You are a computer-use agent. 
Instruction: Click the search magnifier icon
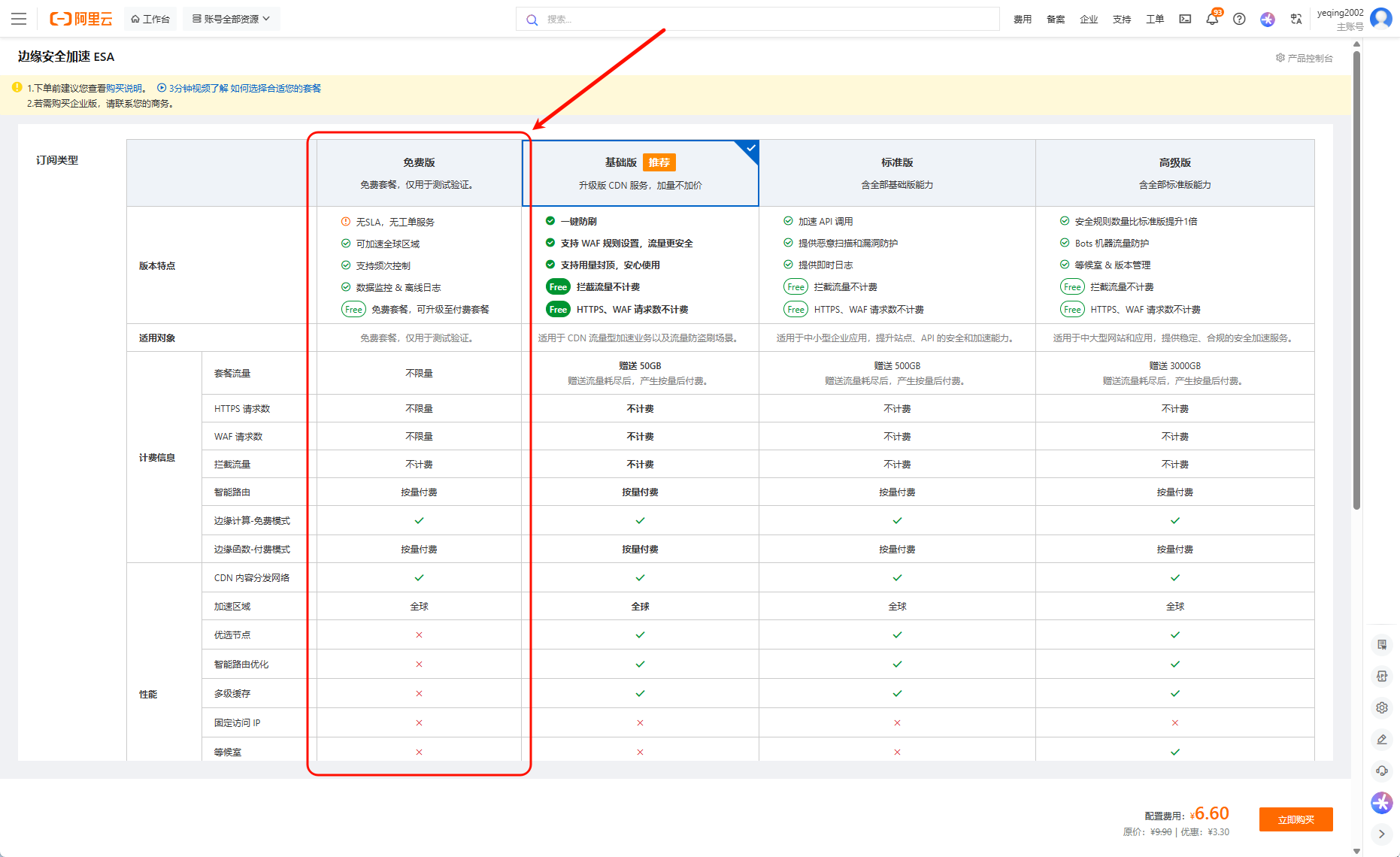point(532,20)
